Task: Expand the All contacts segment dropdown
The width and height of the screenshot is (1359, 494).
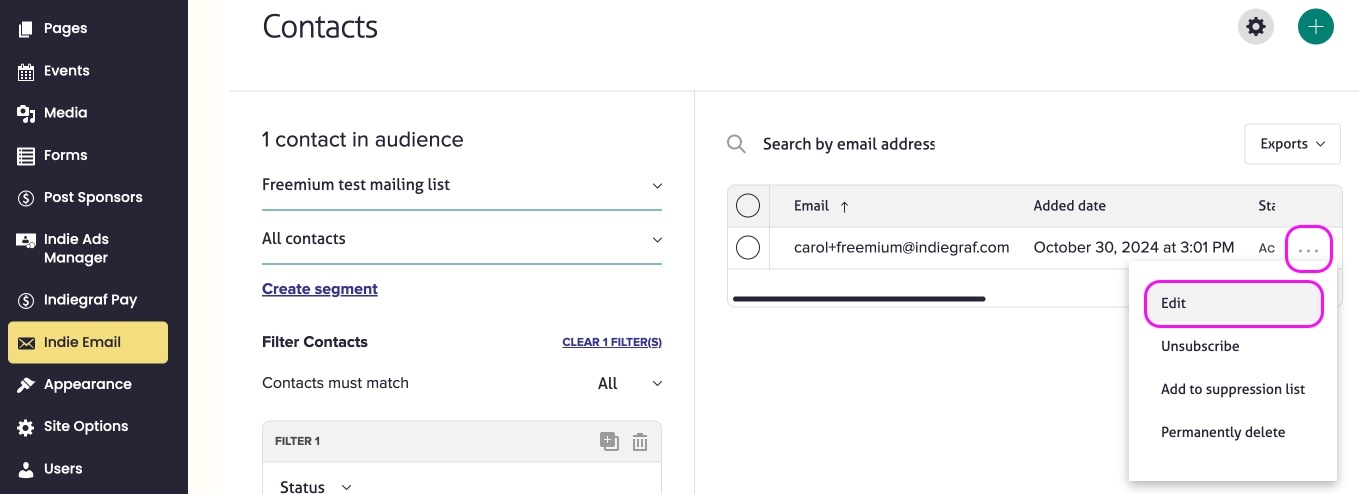Action: point(461,239)
